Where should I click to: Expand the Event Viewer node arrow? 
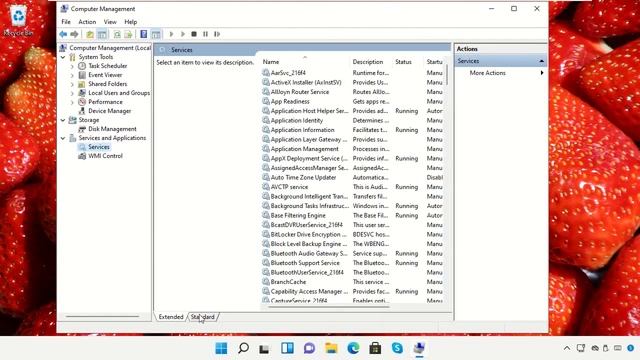tap(72, 75)
